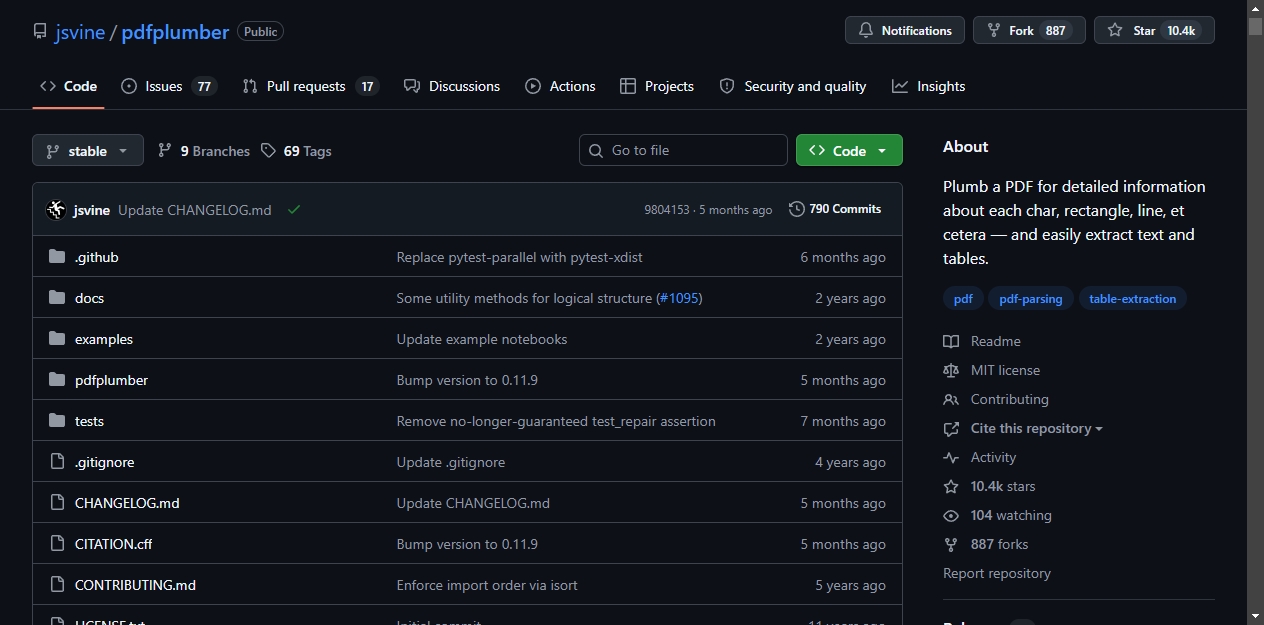The height and width of the screenshot is (625, 1264).
Task: Open the CITATION.cff file
Action: 114,544
